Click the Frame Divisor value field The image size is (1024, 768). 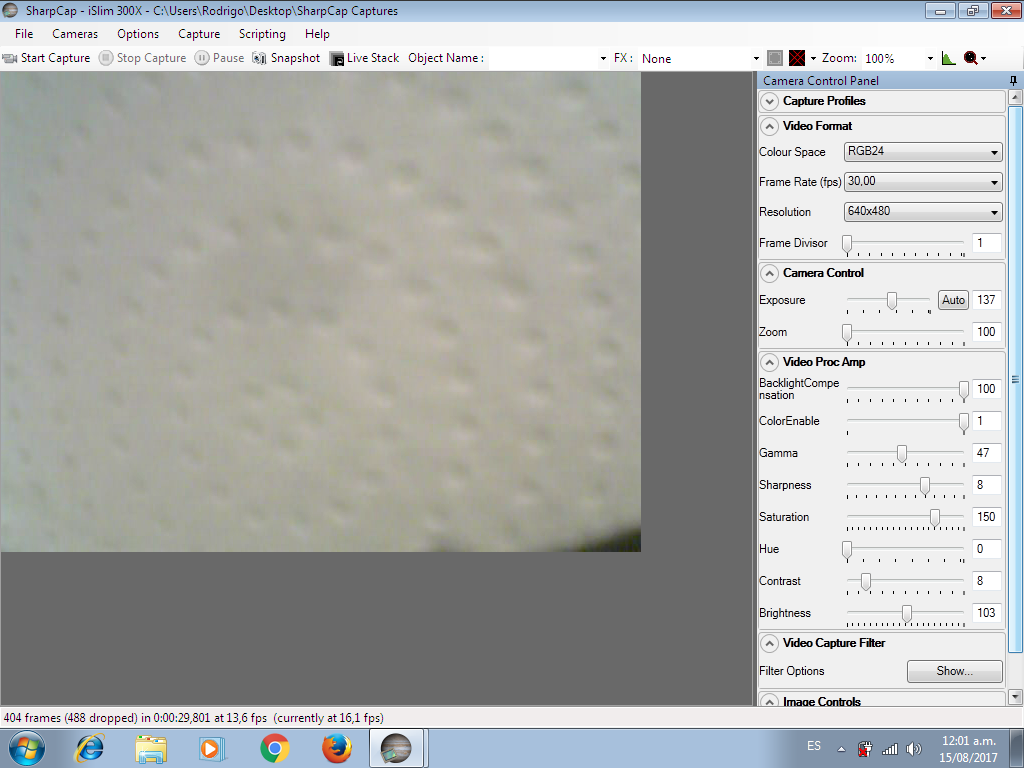click(986, 243)
